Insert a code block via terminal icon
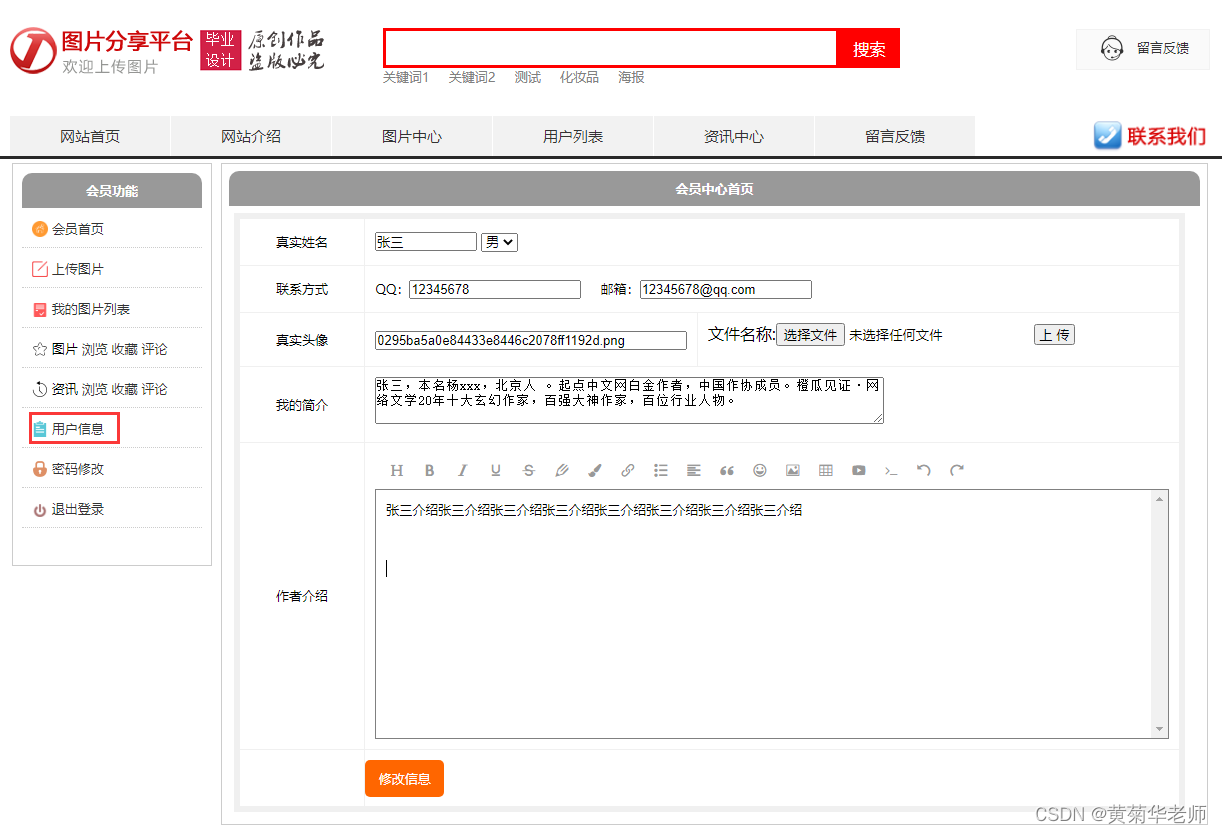 [891, 470]
